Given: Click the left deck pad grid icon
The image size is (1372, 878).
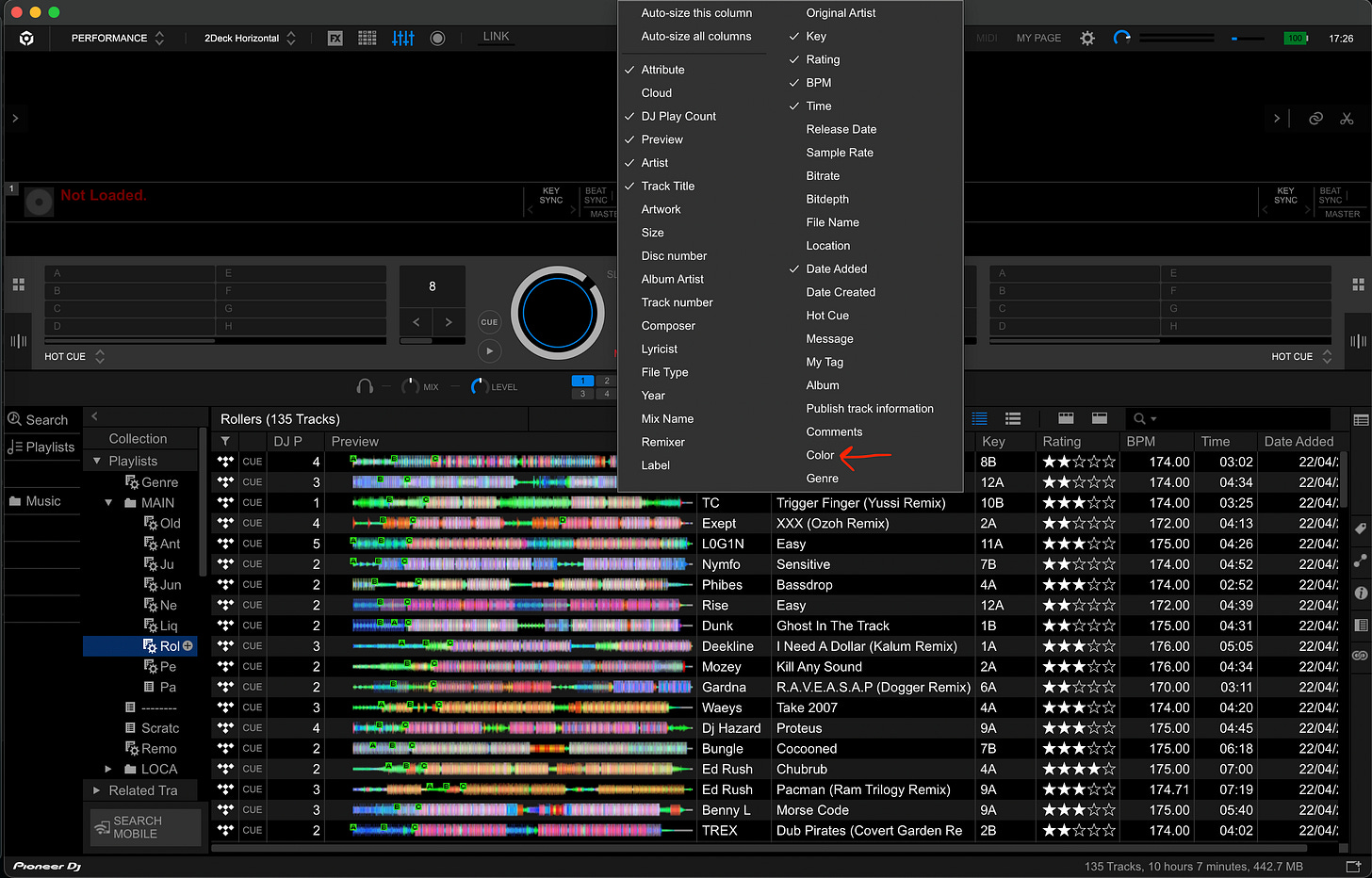Looking at the screenshot, I should tap(18, 284).
